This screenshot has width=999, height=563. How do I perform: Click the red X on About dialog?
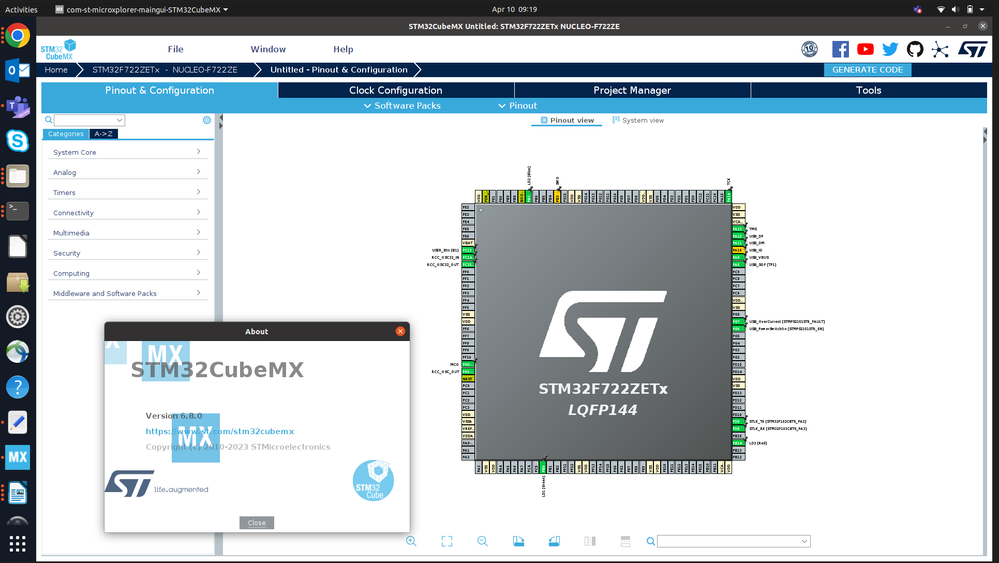click(400, 331)
